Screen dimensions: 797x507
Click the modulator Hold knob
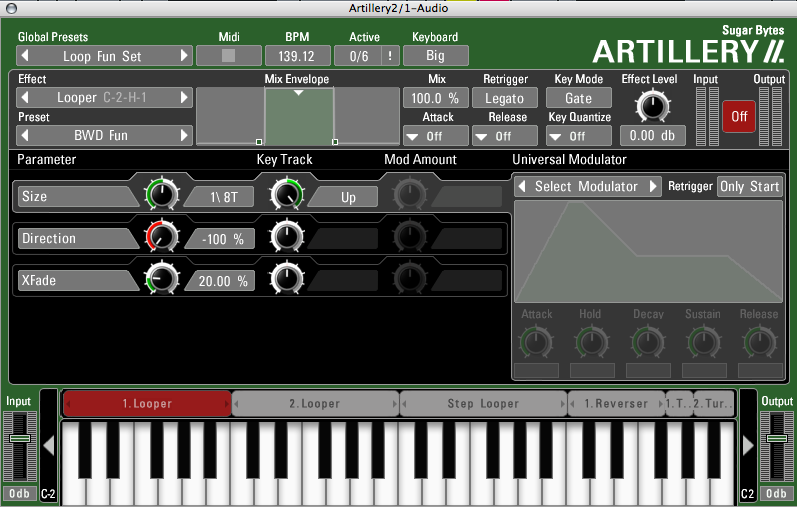pos(592,343)
